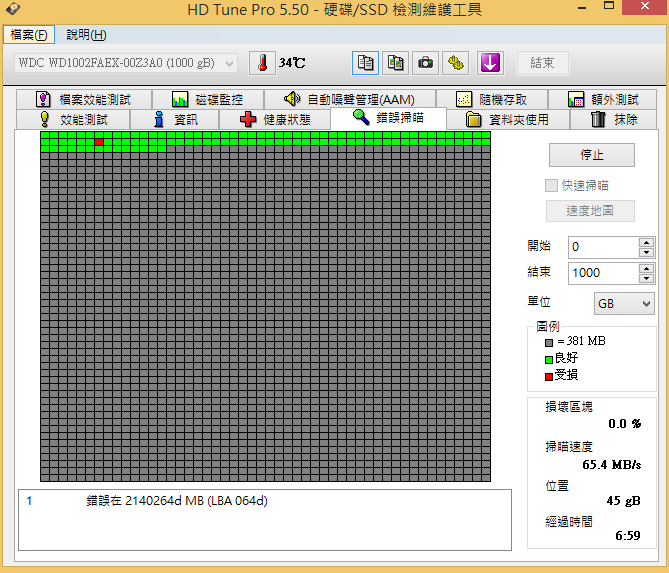Open the 檔案(F) menu
The image size is (669, 573).
[29, 35]
